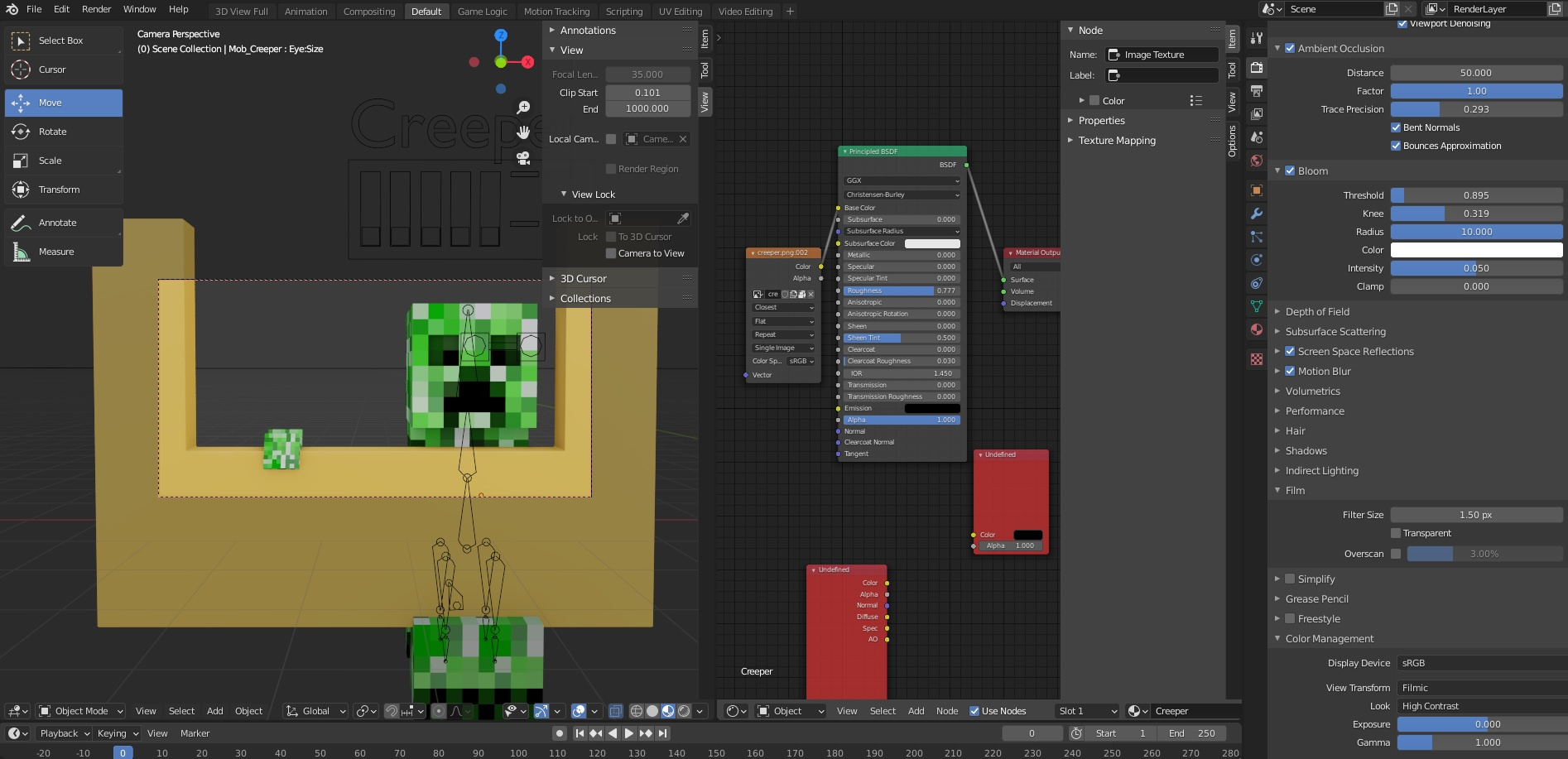Click the Bloom Color white swatch
This screenshot has height=759, width=1568.
click(x=1476, y=250)
